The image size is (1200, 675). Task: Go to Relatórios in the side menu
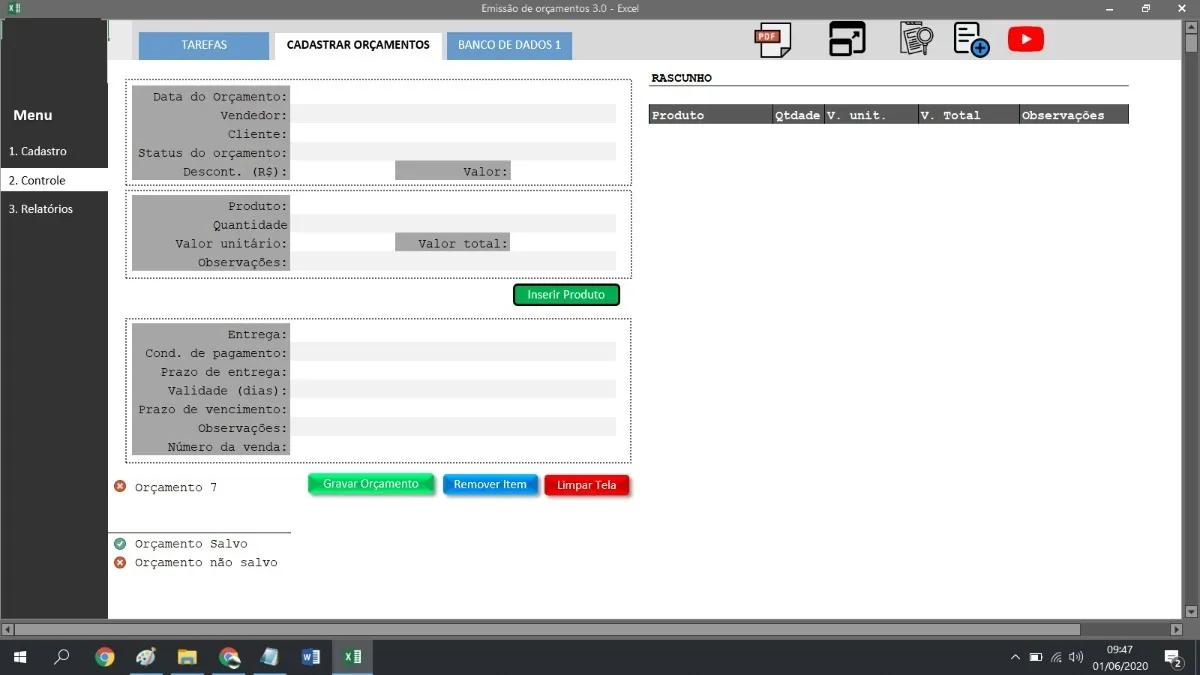pos(41,209)
